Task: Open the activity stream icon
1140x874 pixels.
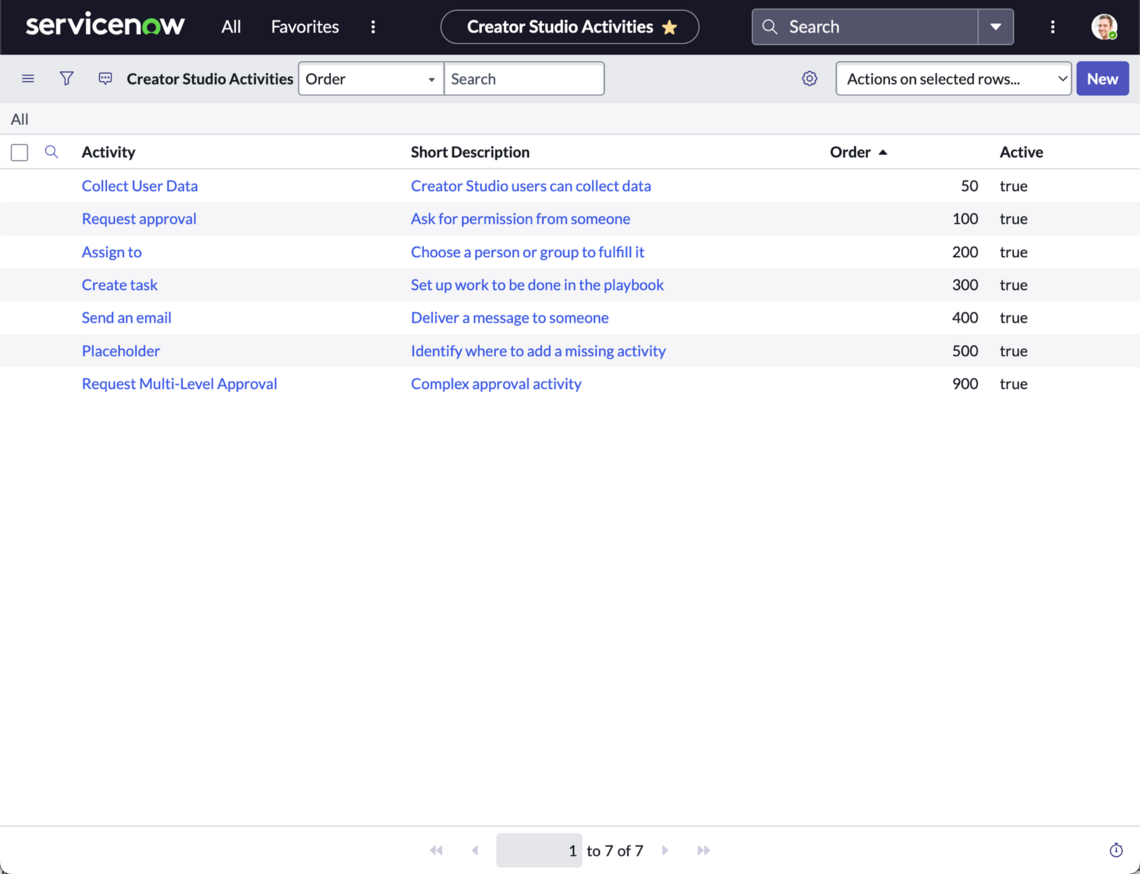Action: (x=105, y=79)
